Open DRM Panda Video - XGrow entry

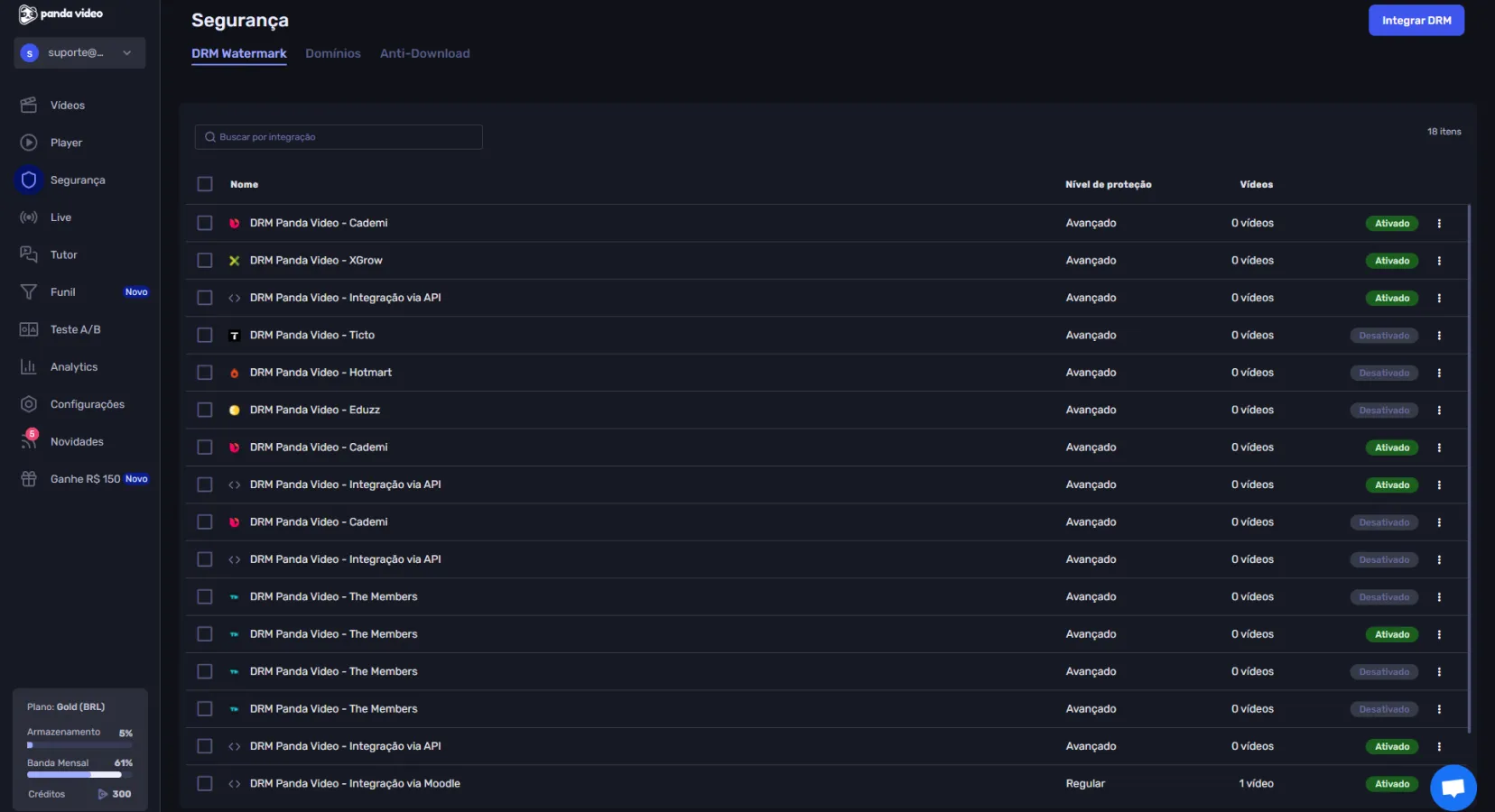316,261
